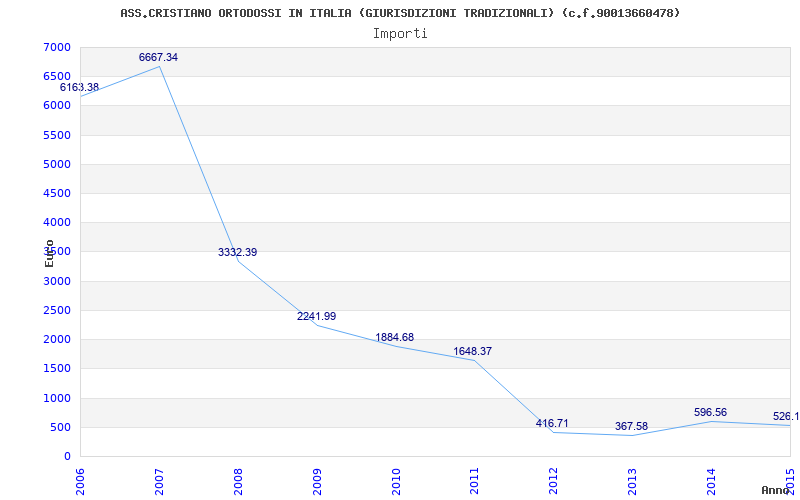The height and width of the screenshot is (500, 800).
Task: Click the y-axis value 2000
Action: click(x=57, y=339)
